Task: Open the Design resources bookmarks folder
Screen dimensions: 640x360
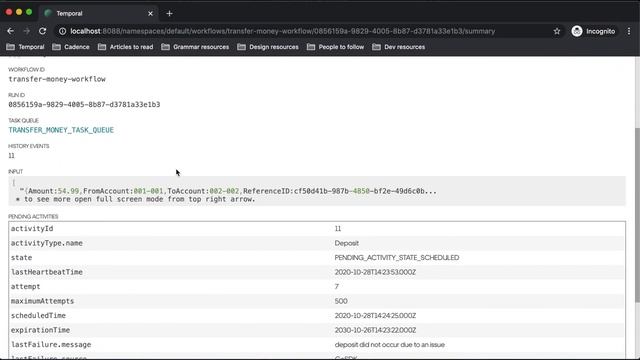Action: (268, 47)
